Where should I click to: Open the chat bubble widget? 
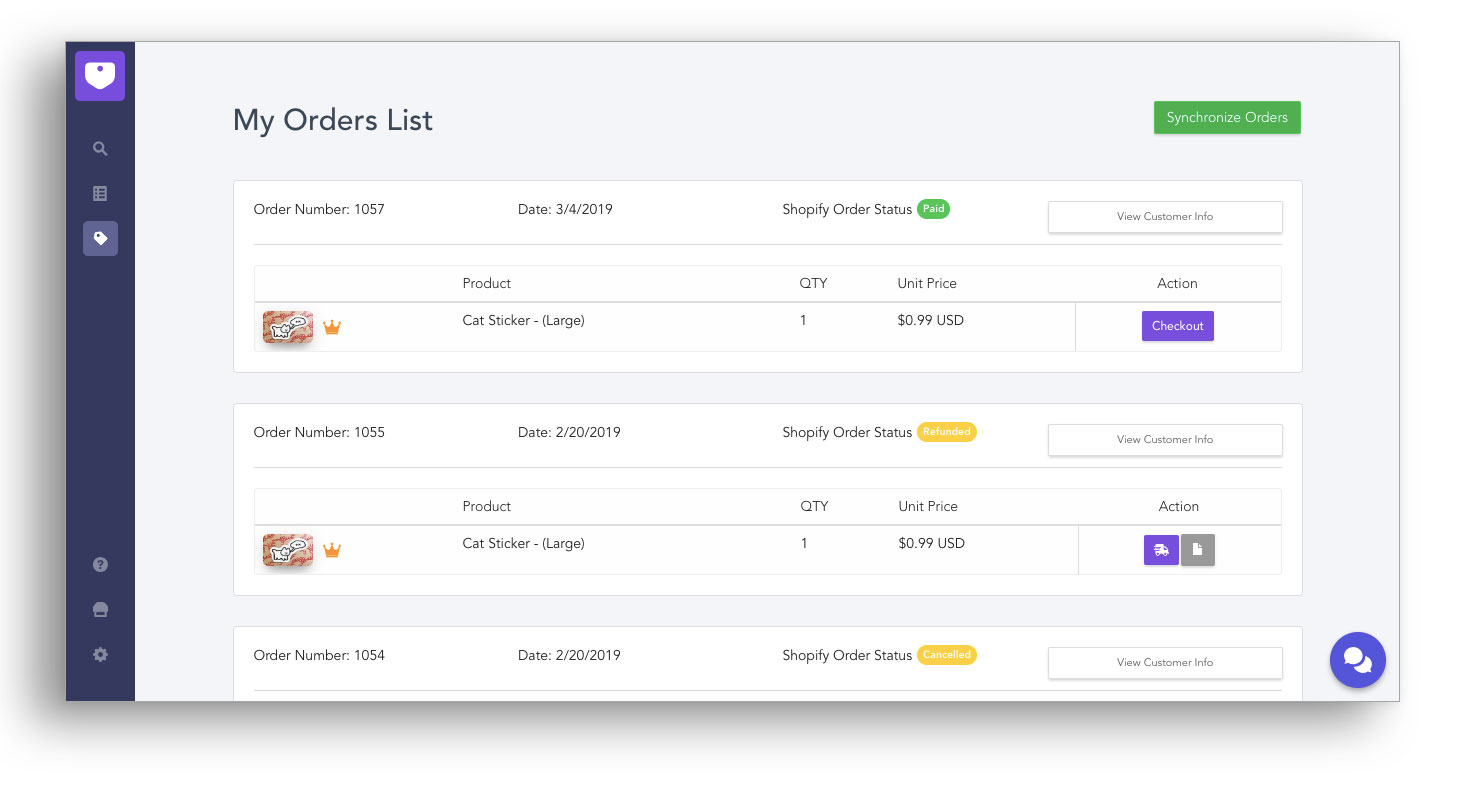pos(1357,660)
